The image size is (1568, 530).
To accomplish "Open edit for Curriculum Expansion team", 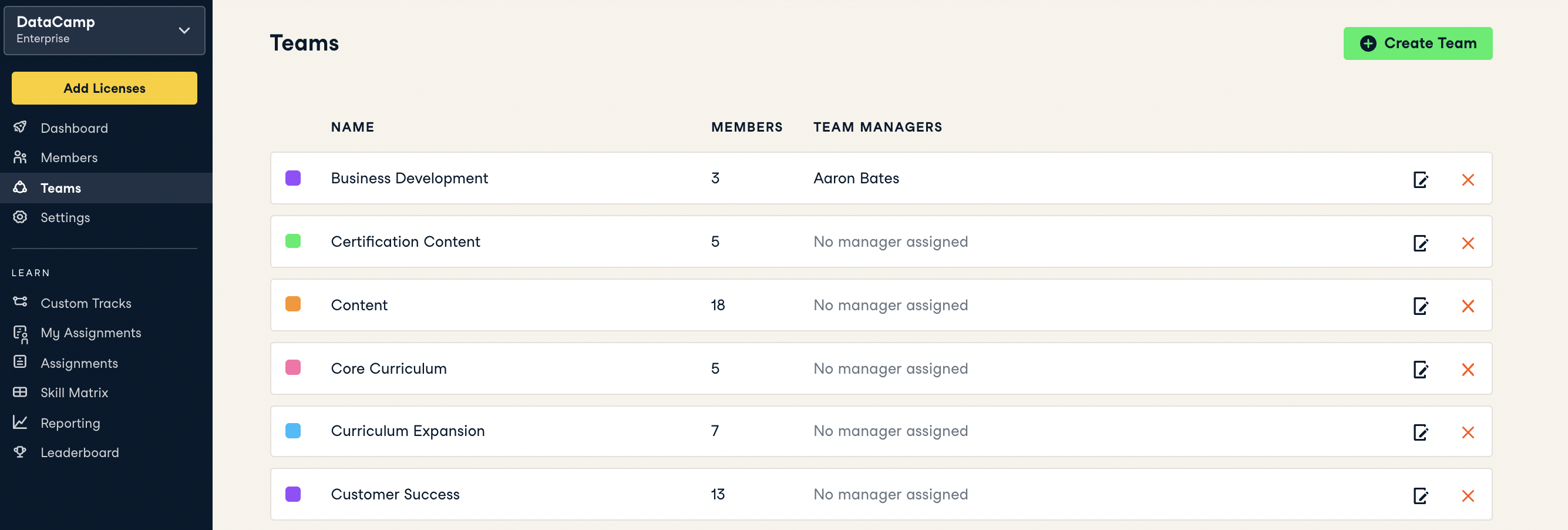I will click(x=1420, y=432).
